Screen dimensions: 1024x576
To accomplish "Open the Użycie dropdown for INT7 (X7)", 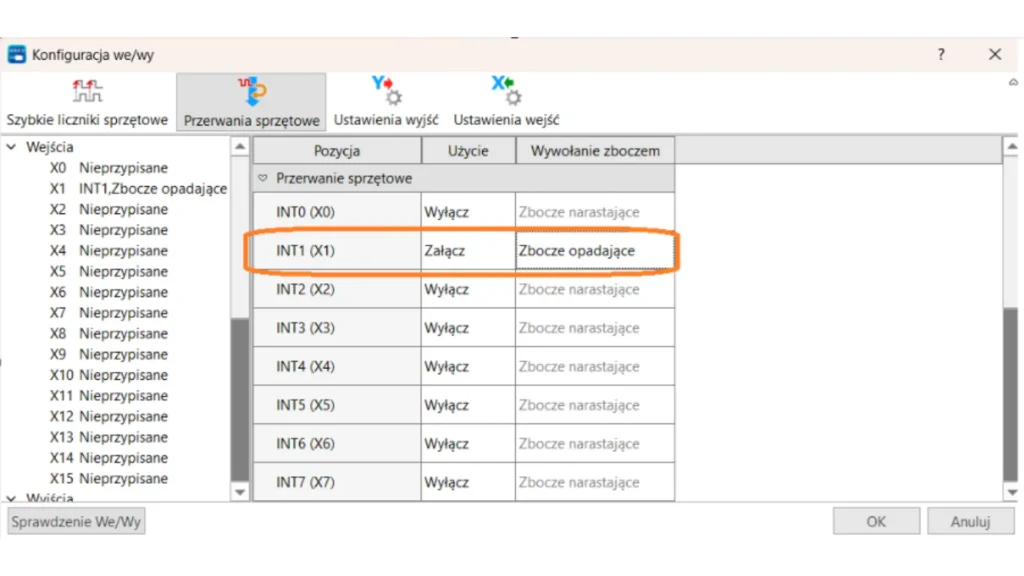I will [468, 482].
